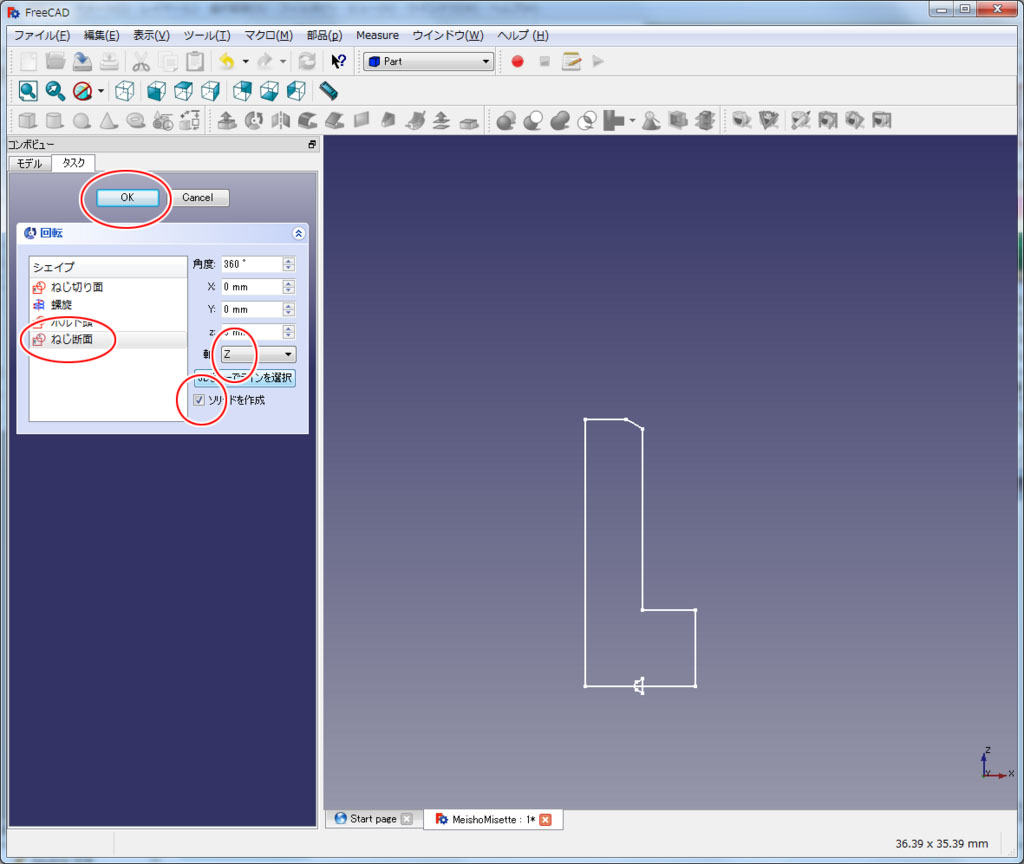Click the fillet tool icon
The height and width of the screenshot is (864, 1024).
pyautogui.click(x=308, y=120)
